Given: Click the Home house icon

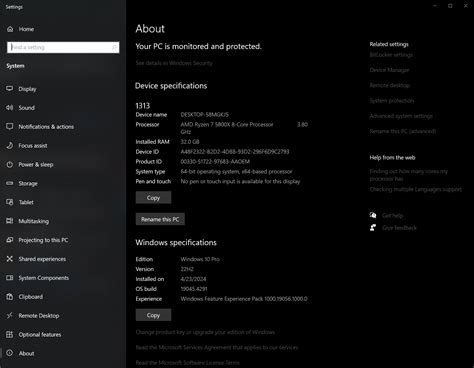Looking at the screenshot, I should [x=10, y=29].
